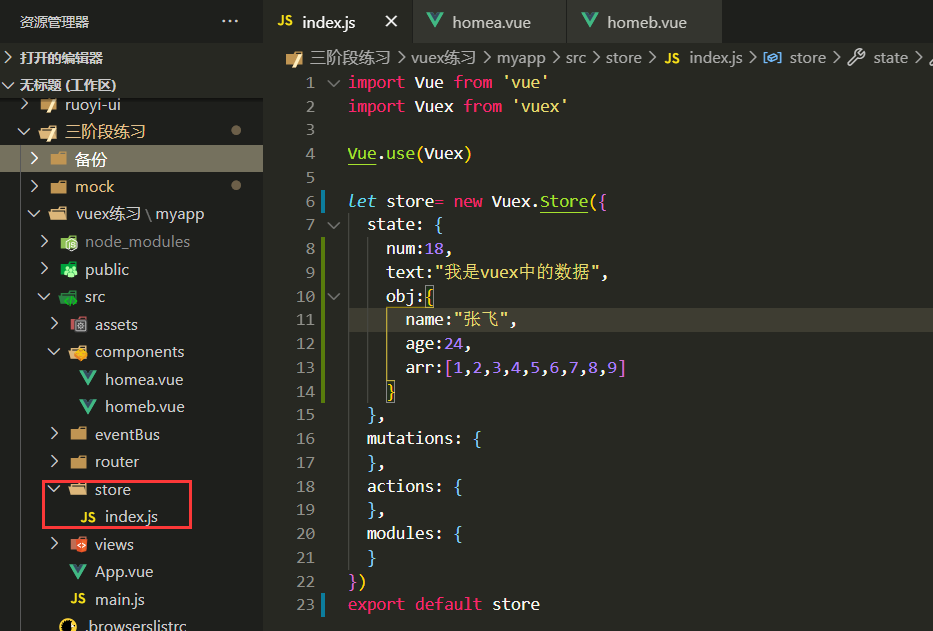Select the index.js editor tab
The height and width of the screenshot is (631, 933).
[337, 21]
